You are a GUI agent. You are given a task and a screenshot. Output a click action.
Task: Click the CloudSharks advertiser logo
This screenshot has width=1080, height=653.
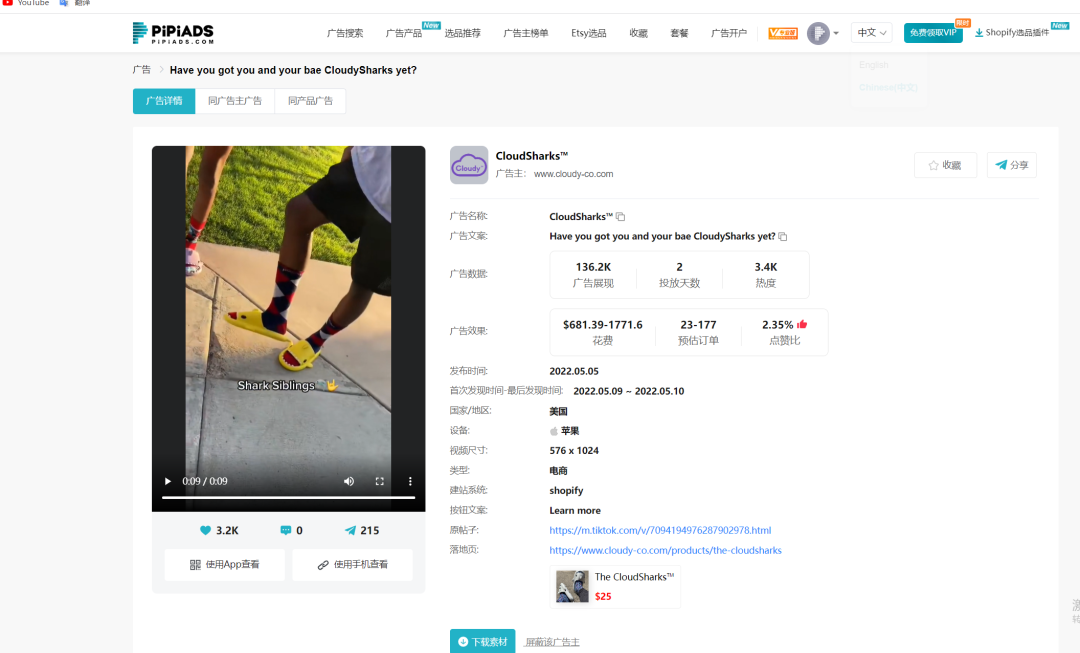(469, 165)
